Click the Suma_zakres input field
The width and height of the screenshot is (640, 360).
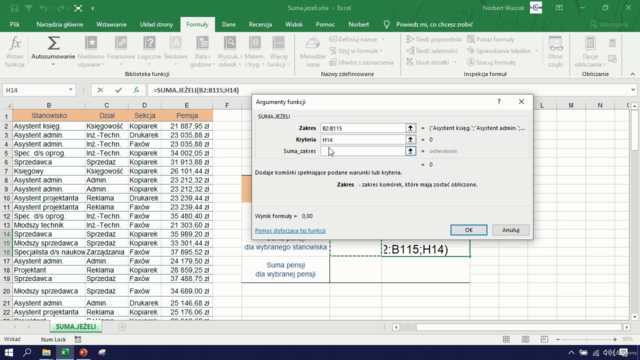(362, 151)
